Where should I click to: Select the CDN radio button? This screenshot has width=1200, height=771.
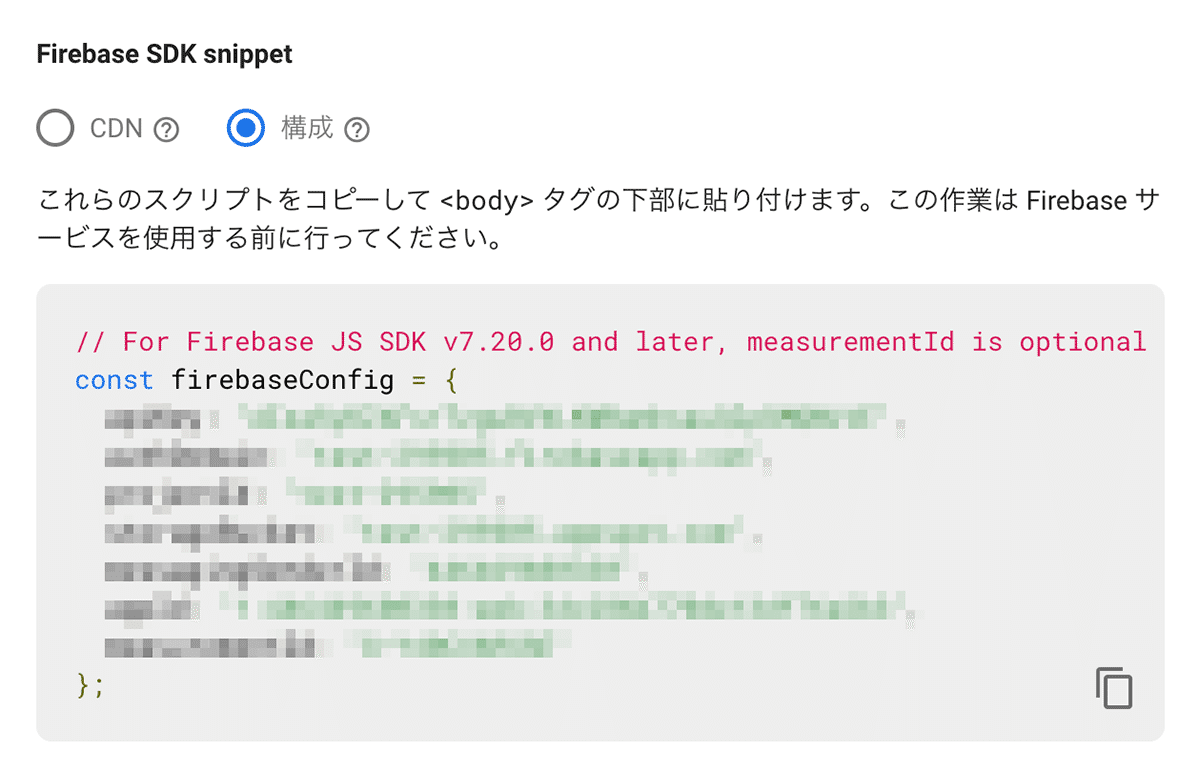point(55,128)
